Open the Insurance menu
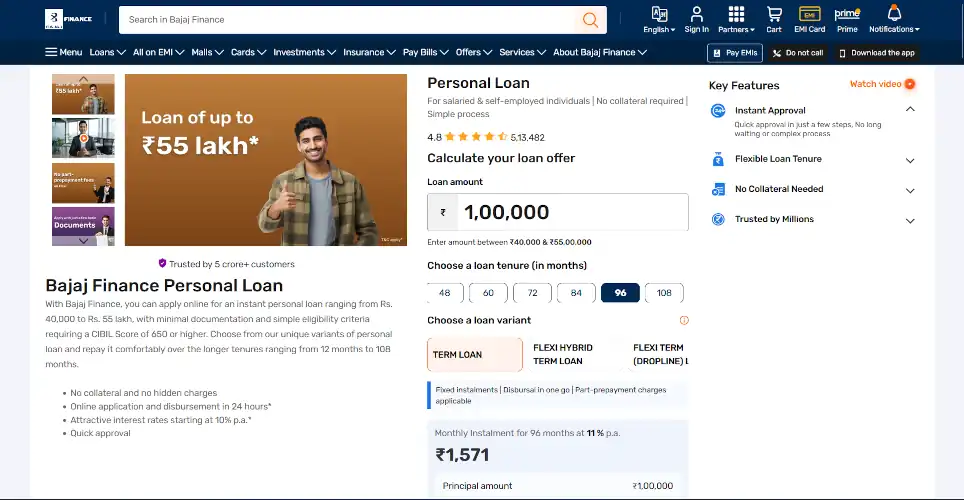Screen dimensions: 964x500 369,52
